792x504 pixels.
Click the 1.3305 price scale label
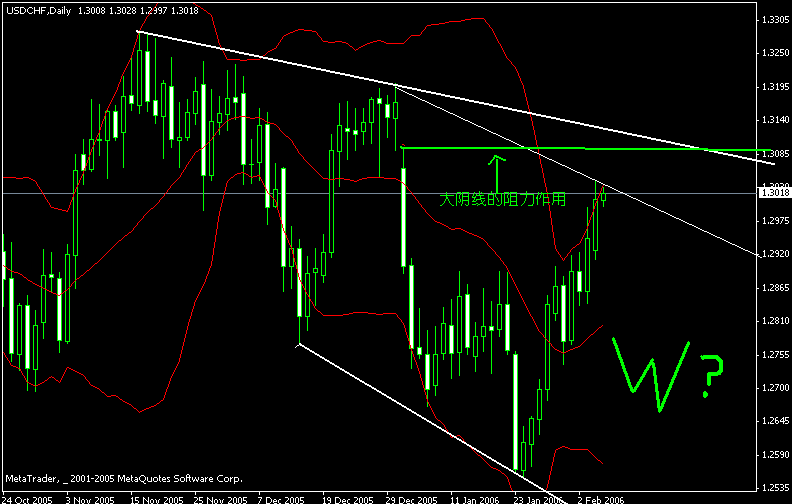pyautogui.click(x=775, y=20)
